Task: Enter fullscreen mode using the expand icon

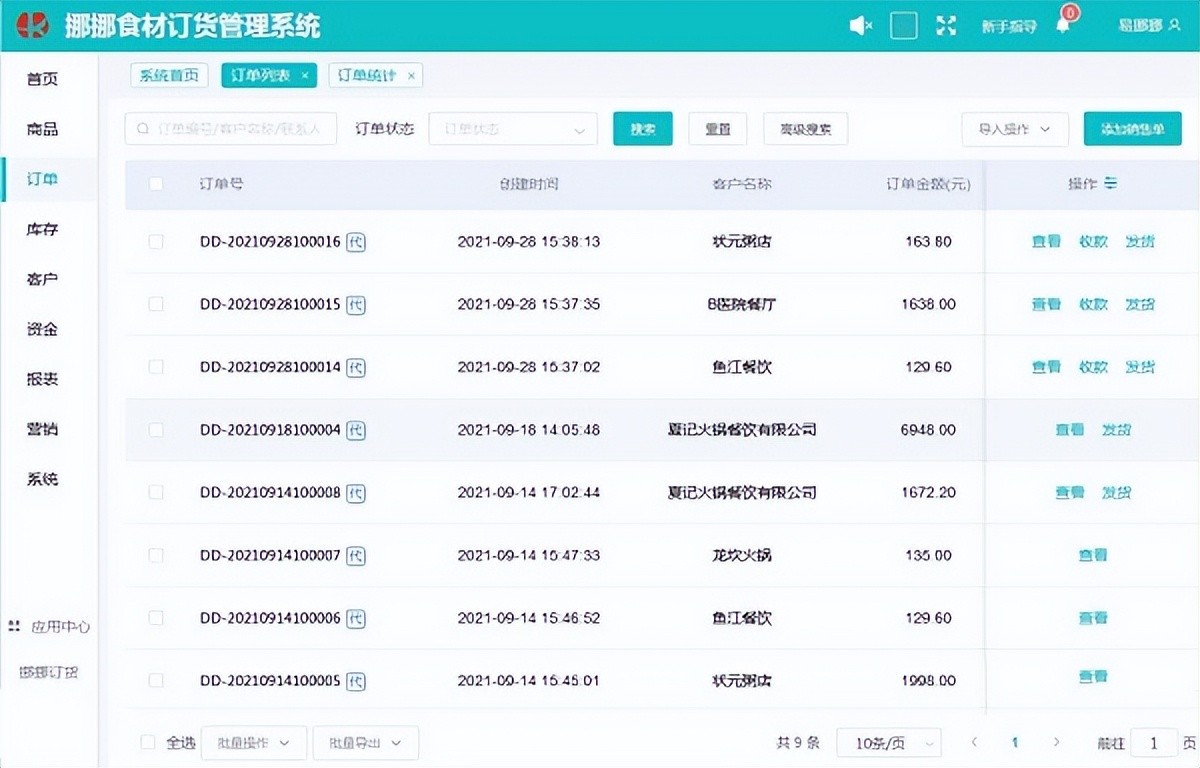Action: click(x=946, y=26)
